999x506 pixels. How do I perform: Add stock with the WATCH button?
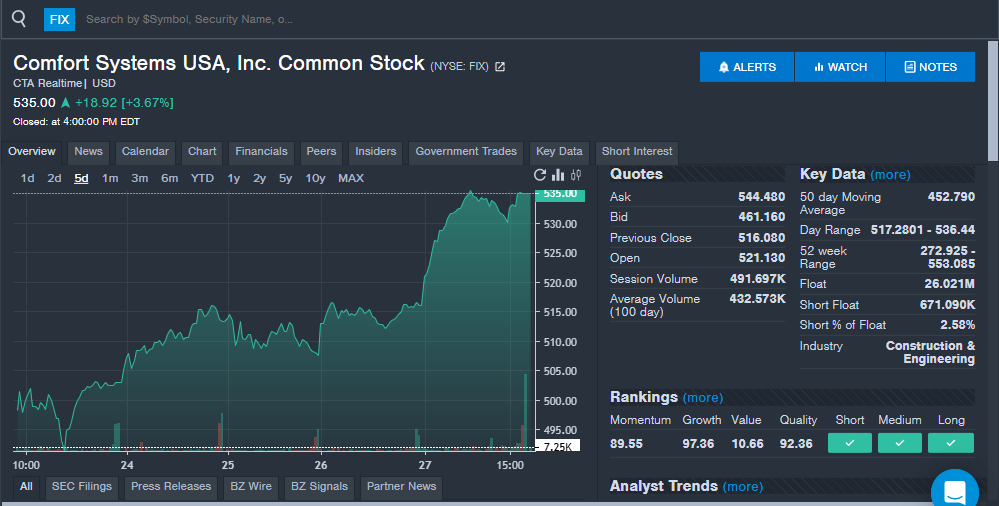click(840, 67)
